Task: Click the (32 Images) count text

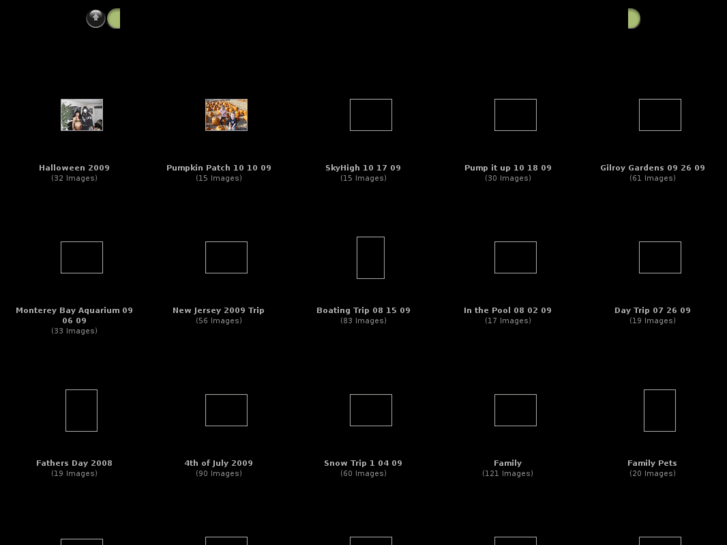Action: coord(74,178)
